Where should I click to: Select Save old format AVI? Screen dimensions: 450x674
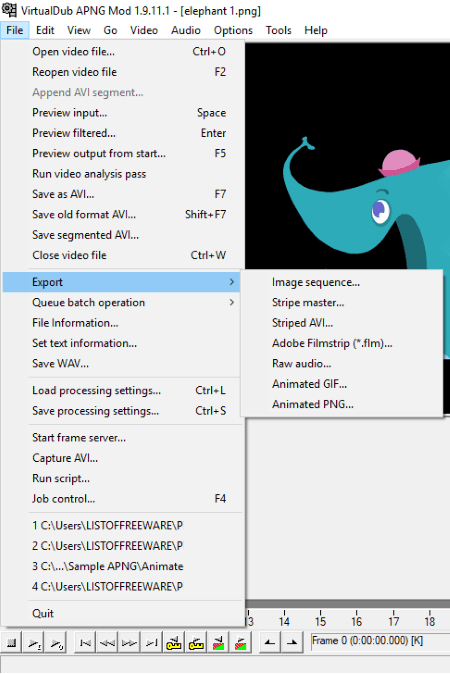point(123,214)
